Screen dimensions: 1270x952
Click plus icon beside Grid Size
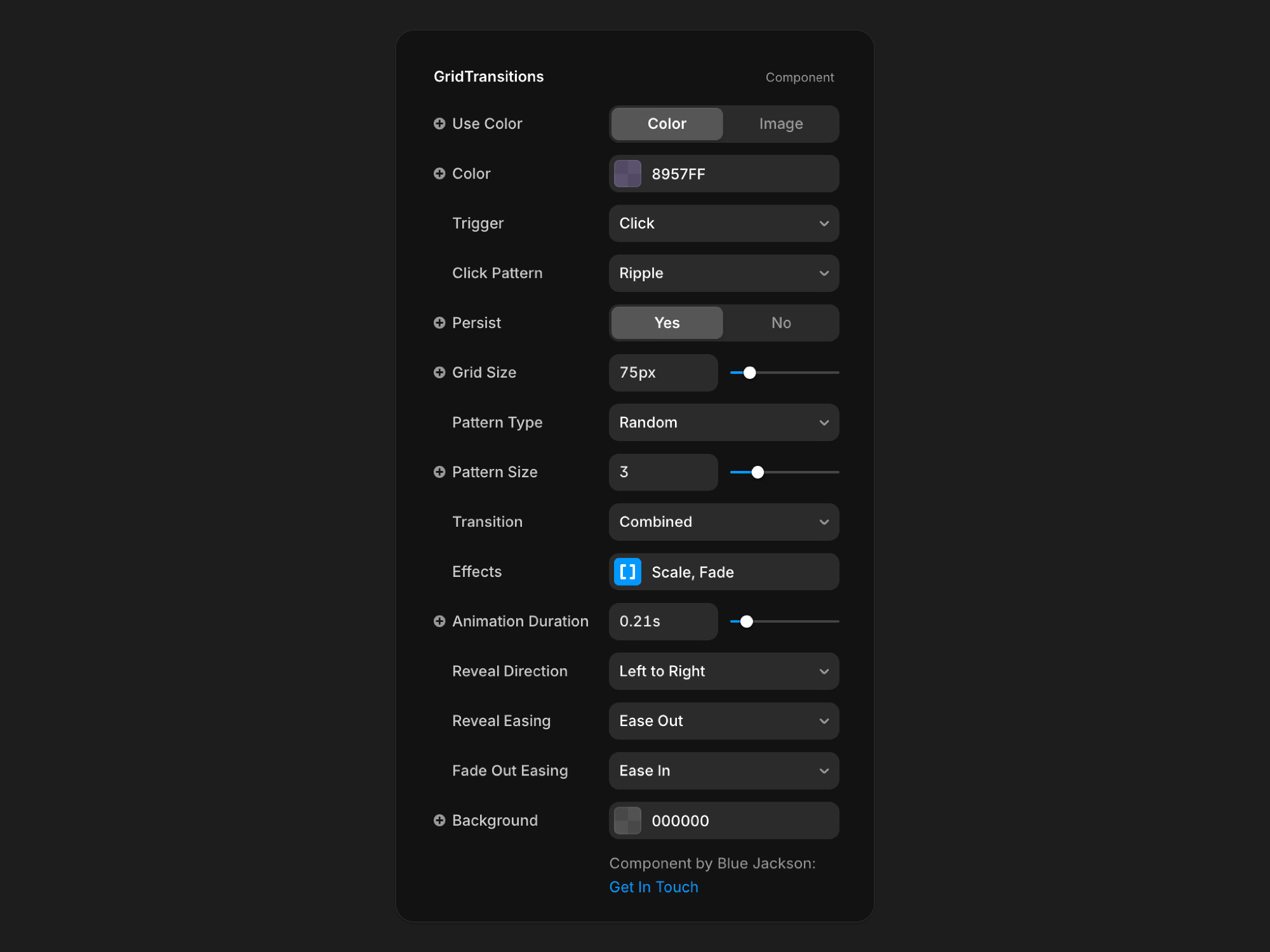click(439, 373)
